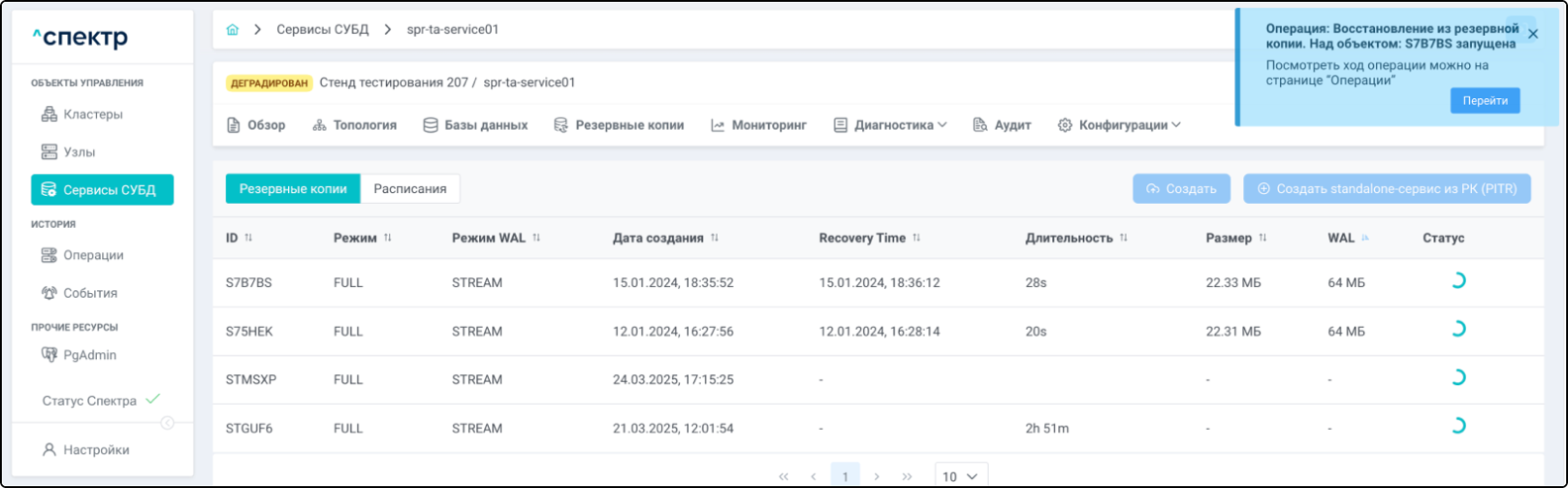Sort by Дата создания column
Image resolution: width=1568 pixels, height=488 pixels.
pyautogui.click(x=715, y=239)
